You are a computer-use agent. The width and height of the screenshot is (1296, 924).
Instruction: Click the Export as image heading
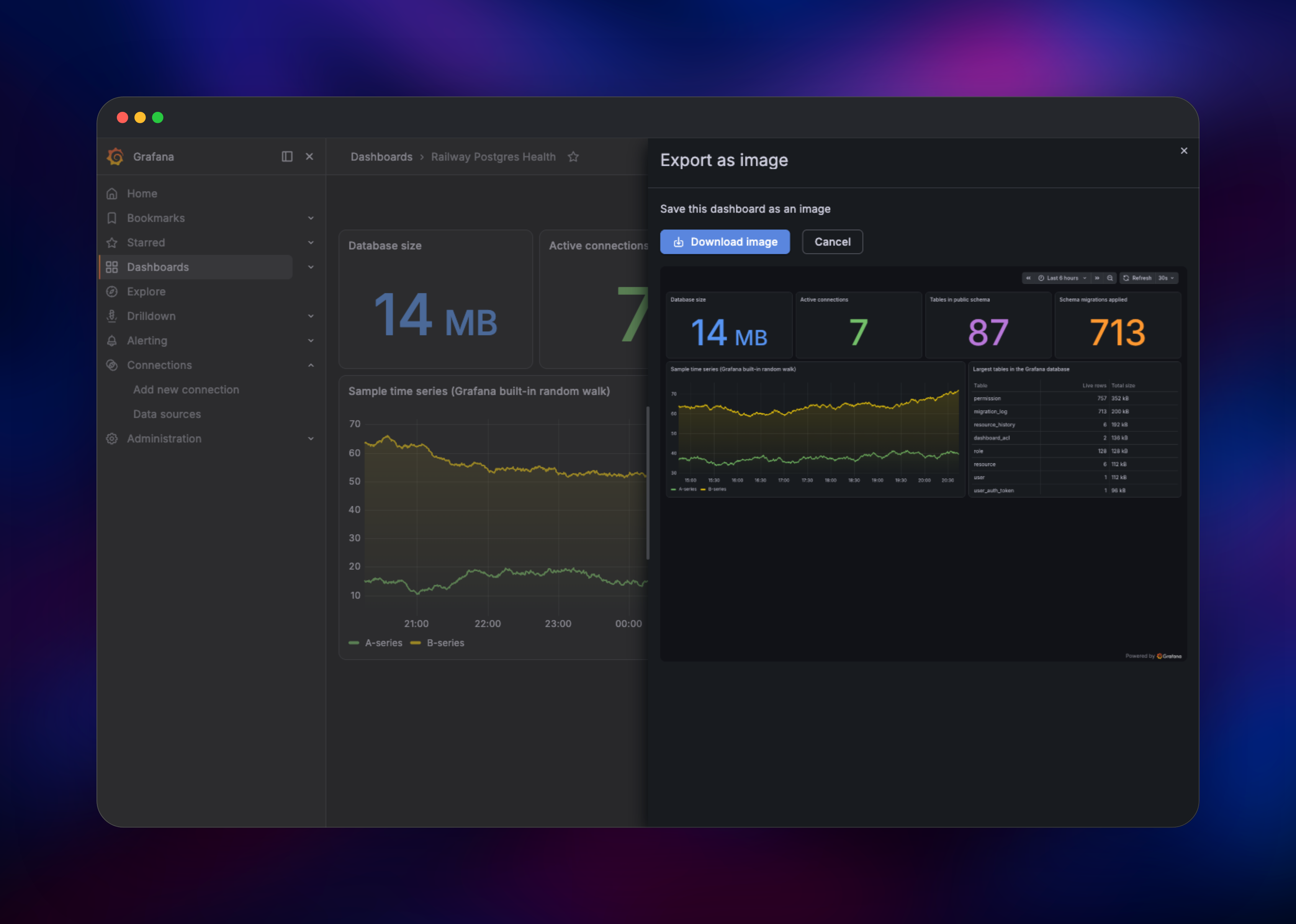click(x=724, y=160)
